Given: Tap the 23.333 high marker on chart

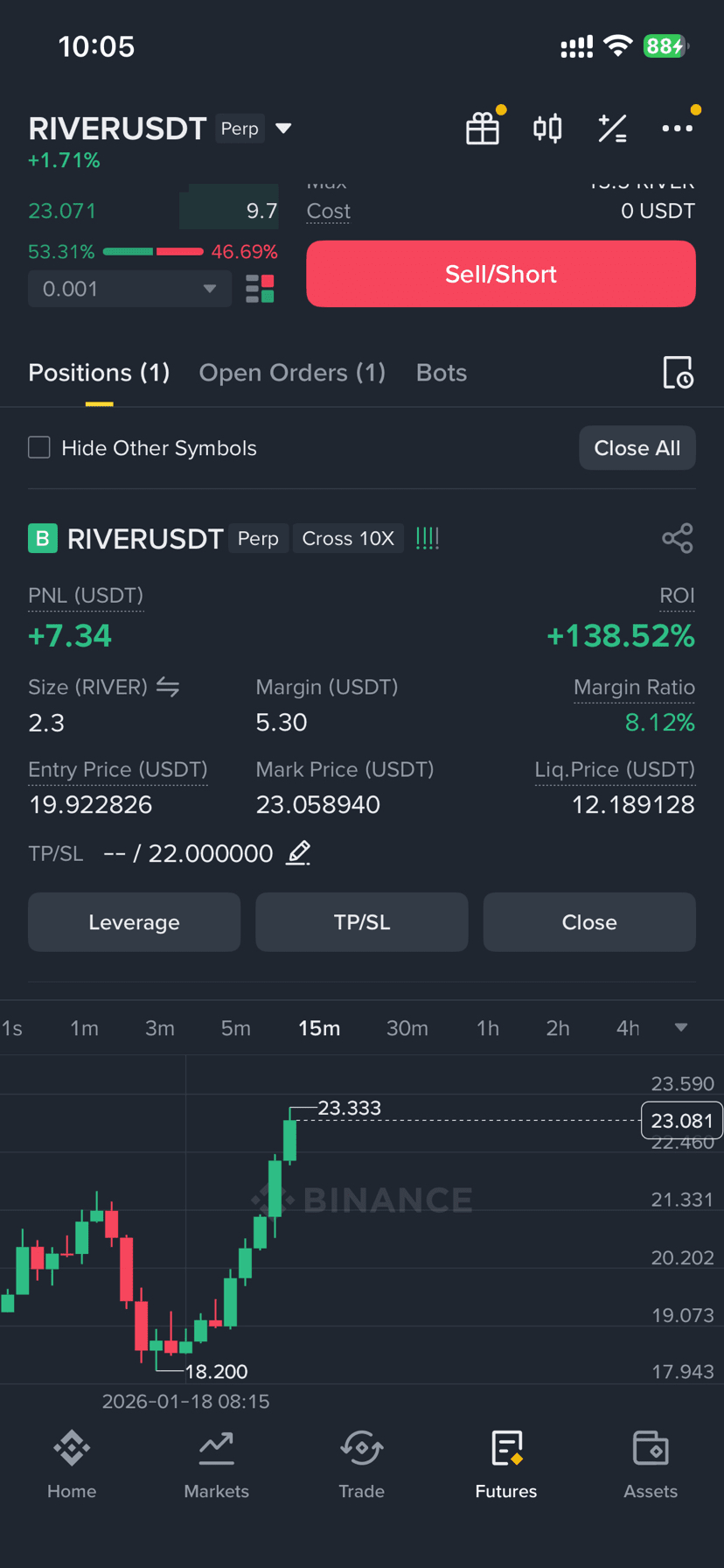Looking at the screenshot, I should point(349,1108).
